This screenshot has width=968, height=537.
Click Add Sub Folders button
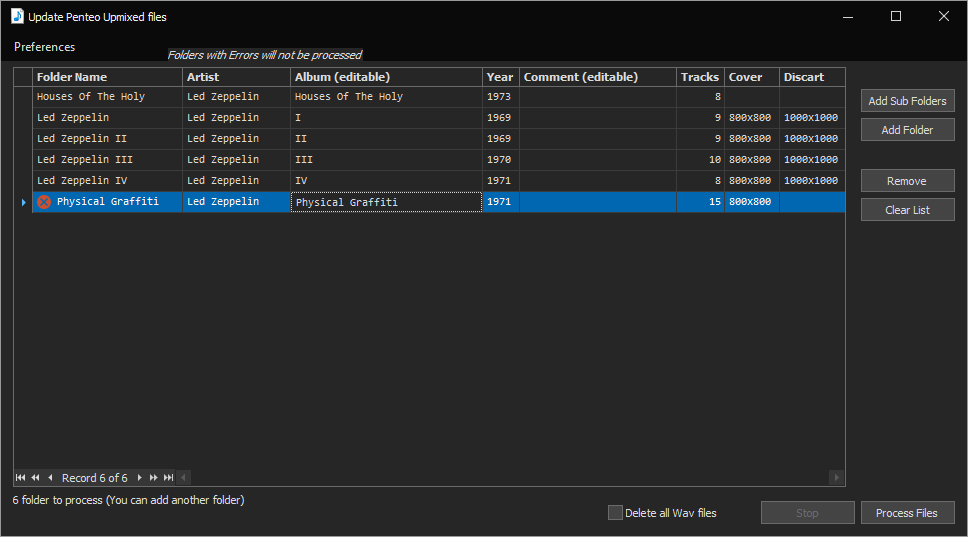coord(907,101)
